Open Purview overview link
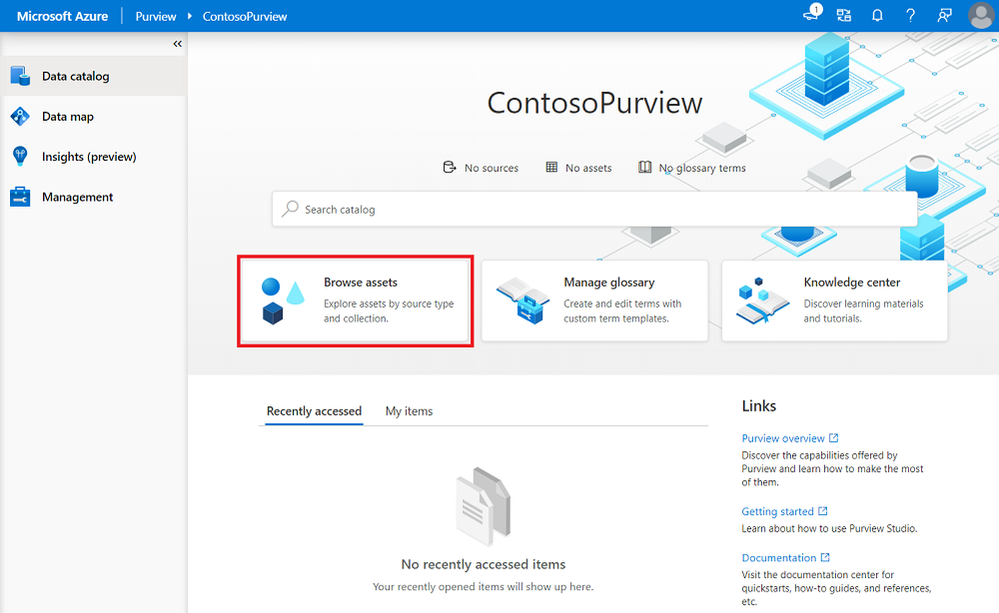The image size is (999, 613). click(783, 438)
